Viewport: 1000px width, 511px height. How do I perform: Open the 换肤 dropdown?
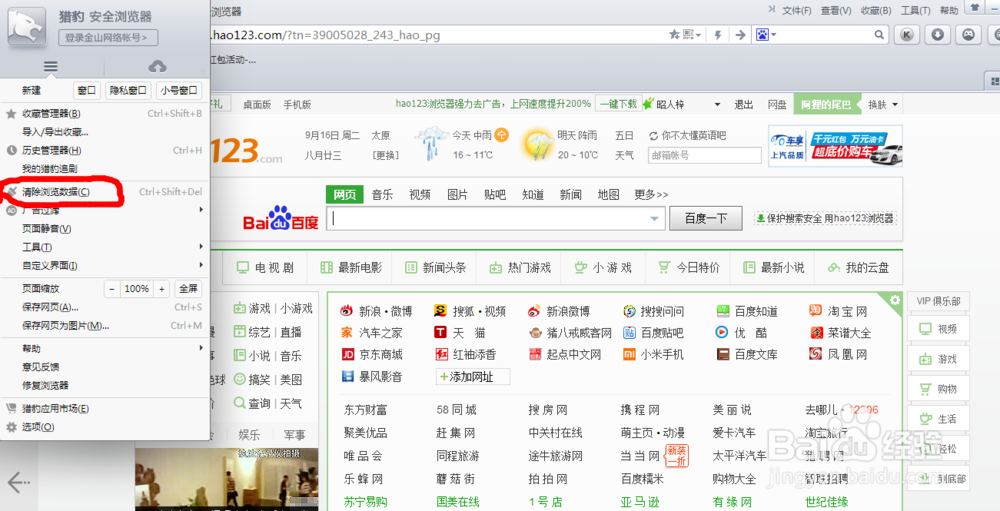point(883,105)
